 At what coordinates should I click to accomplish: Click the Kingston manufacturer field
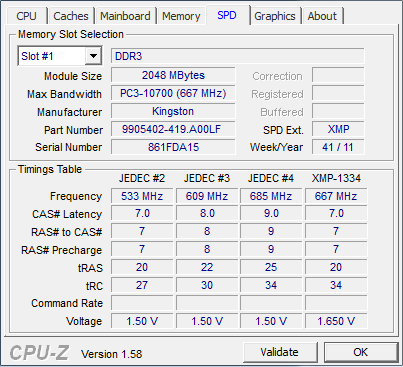[173, 111]
